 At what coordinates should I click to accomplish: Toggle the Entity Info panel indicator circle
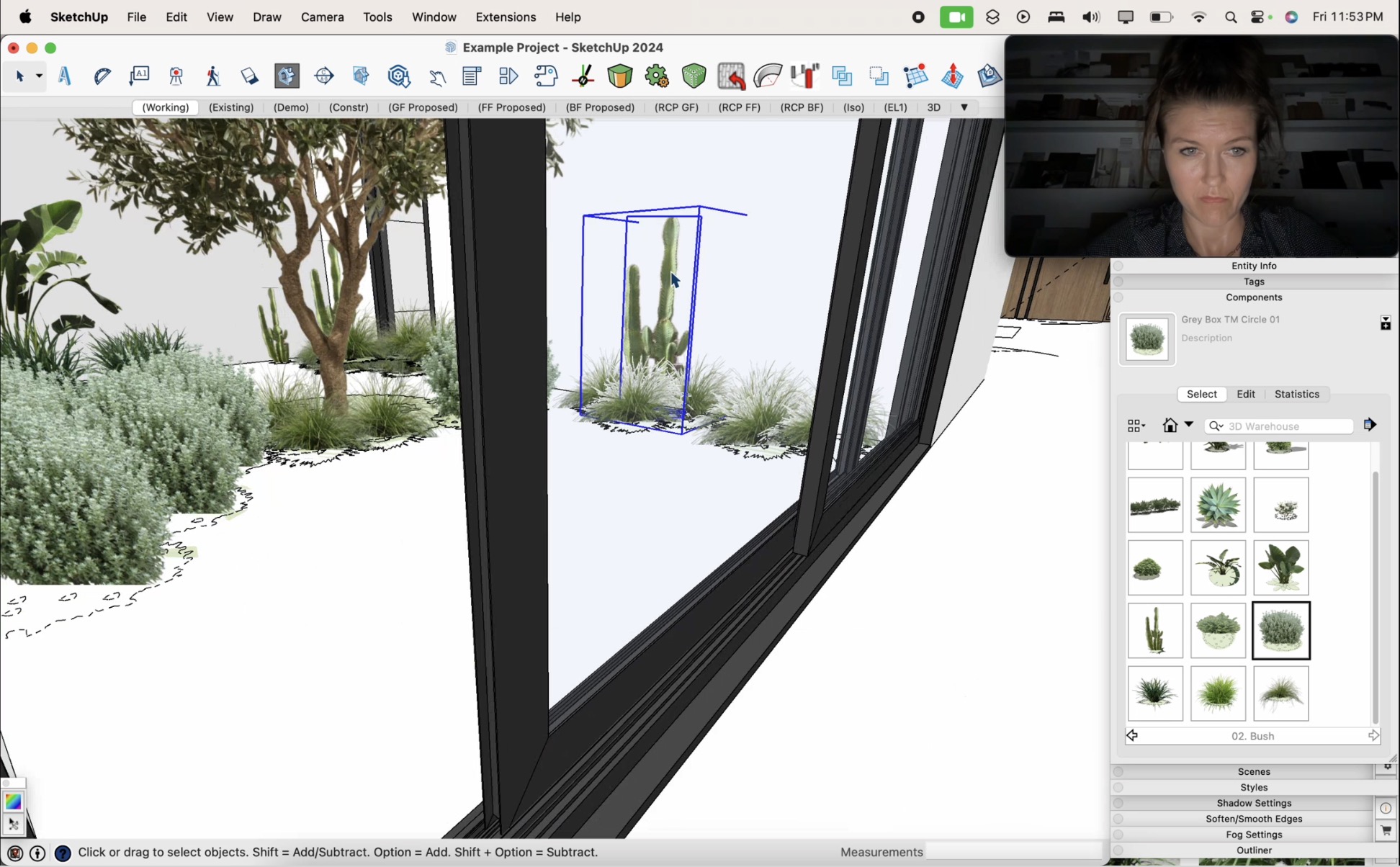(x=1119, y=266)
